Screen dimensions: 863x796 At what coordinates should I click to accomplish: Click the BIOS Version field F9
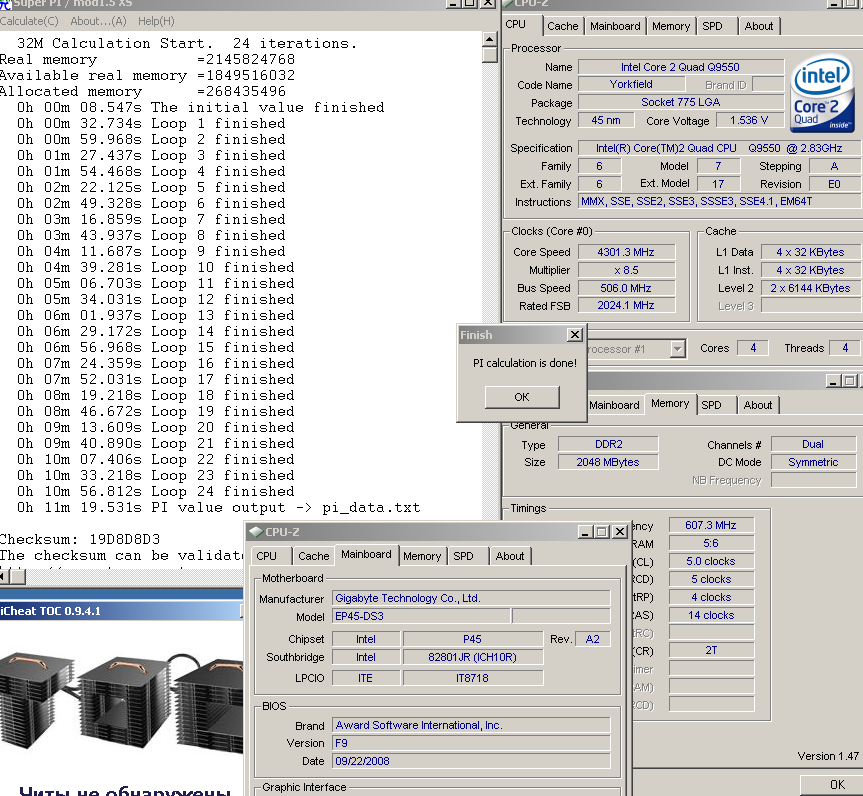(x=471, y=743)
